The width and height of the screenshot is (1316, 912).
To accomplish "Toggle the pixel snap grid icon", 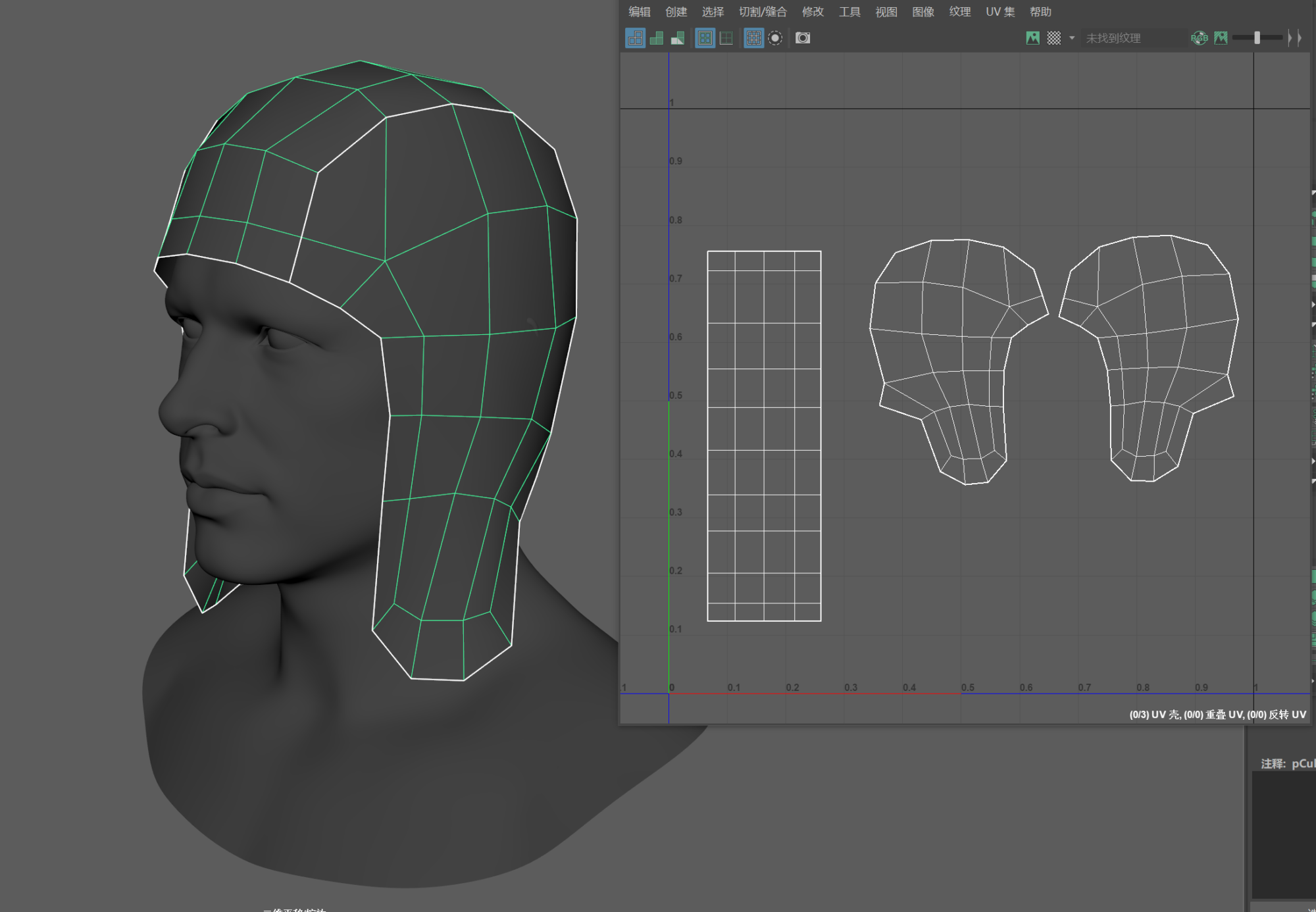I will [x=753, y=38].
